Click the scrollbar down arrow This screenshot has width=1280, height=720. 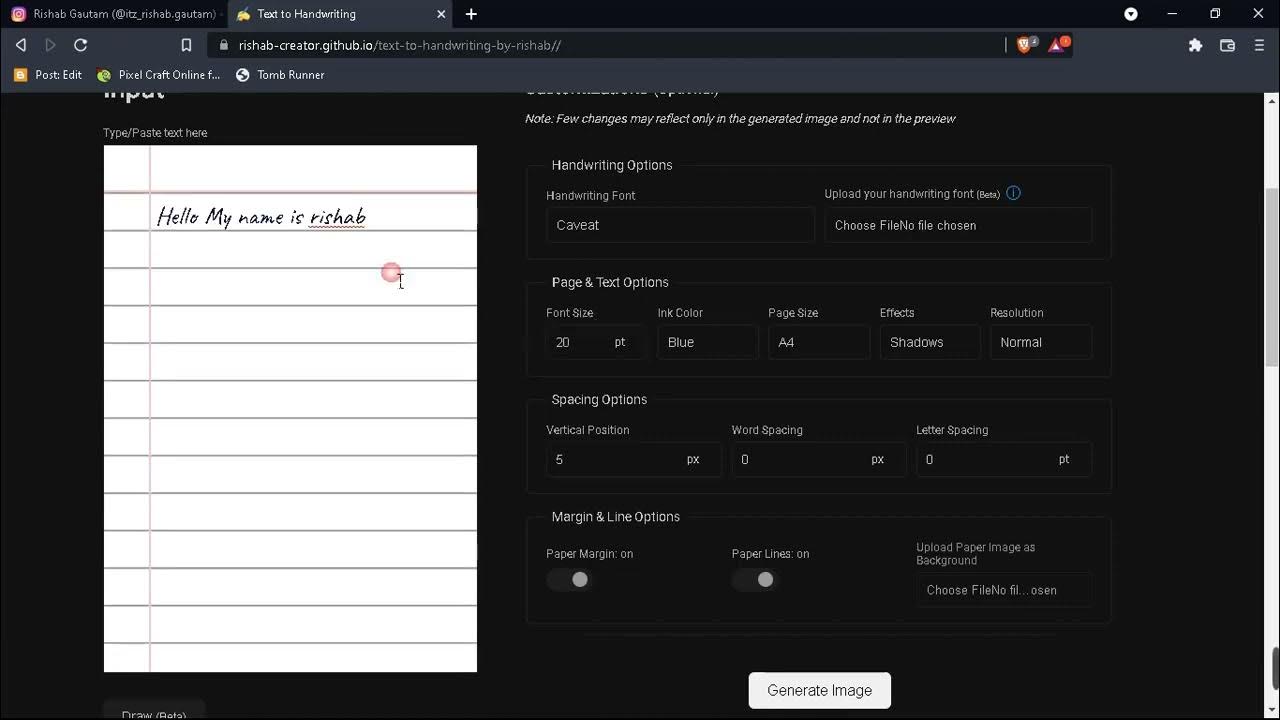[x=1272, y=712]
